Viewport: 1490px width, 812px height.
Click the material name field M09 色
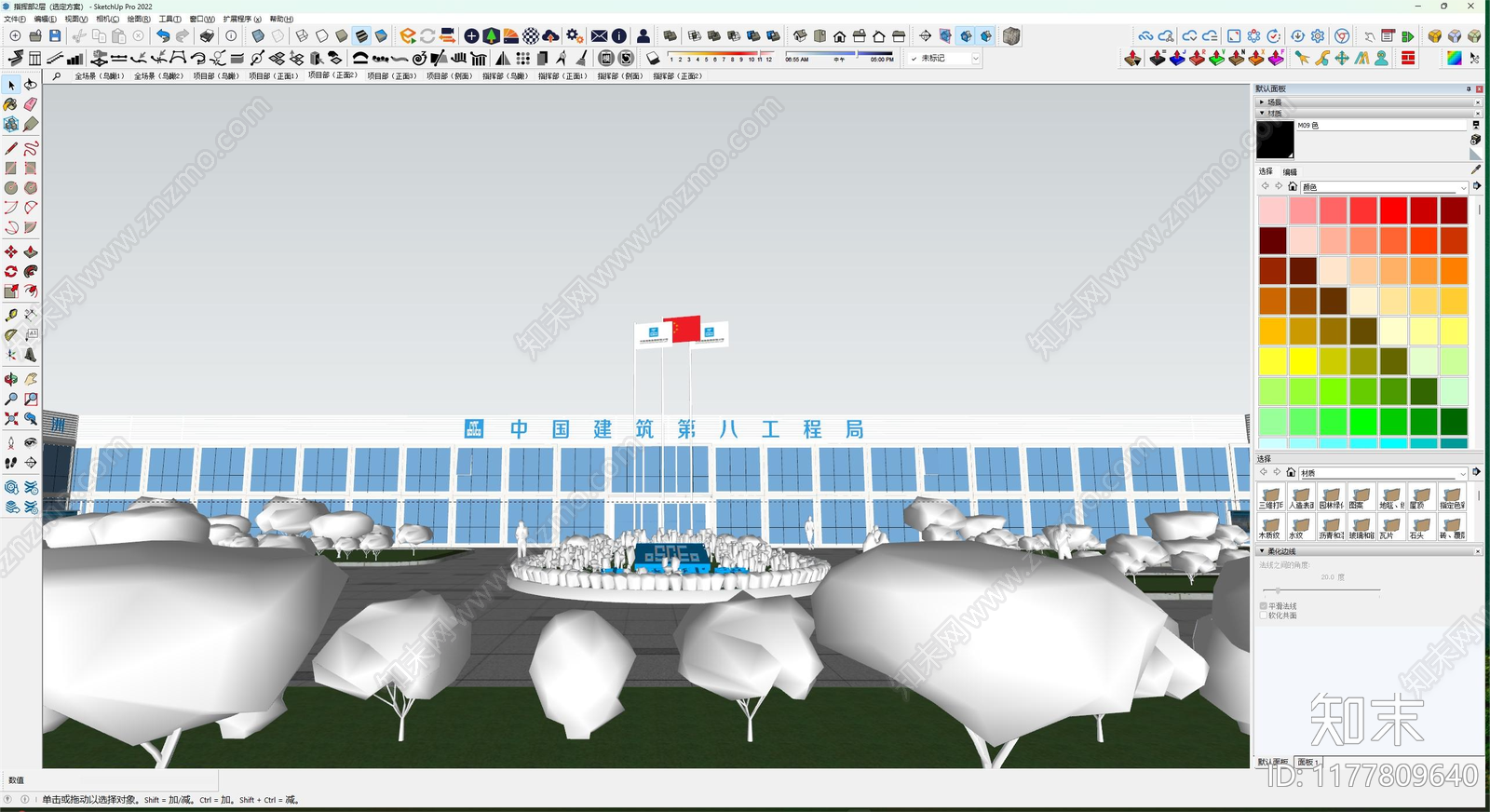pos(1381,125)
